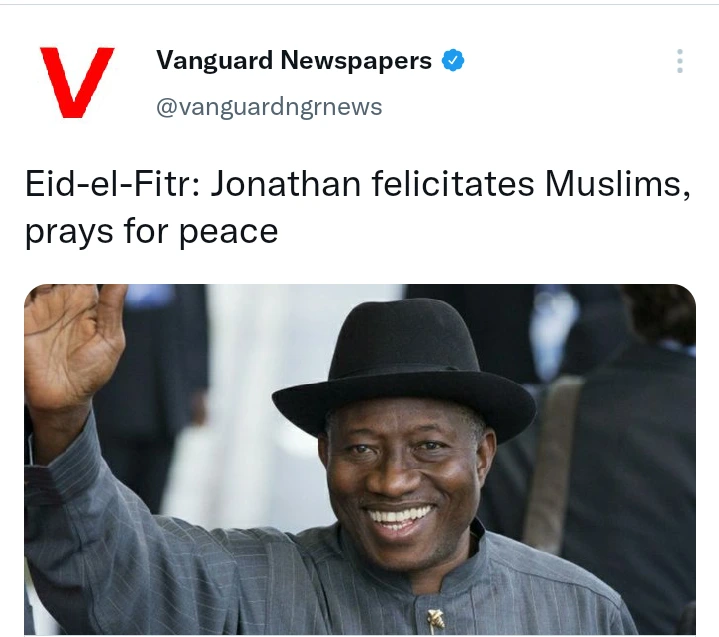Screen dimensions: 719x637
Task: Open the attached photo of waving man
Action: coord(360,460)
